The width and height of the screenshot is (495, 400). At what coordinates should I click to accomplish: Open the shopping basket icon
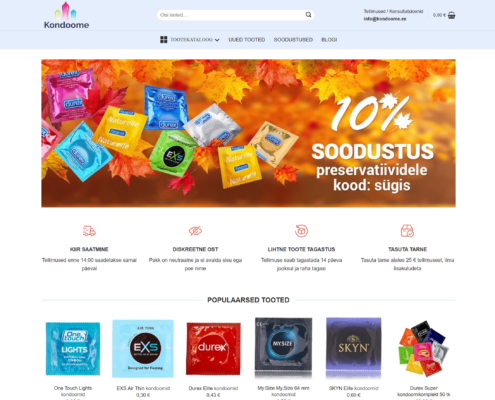pyautogui.click(x=451, y=15)
